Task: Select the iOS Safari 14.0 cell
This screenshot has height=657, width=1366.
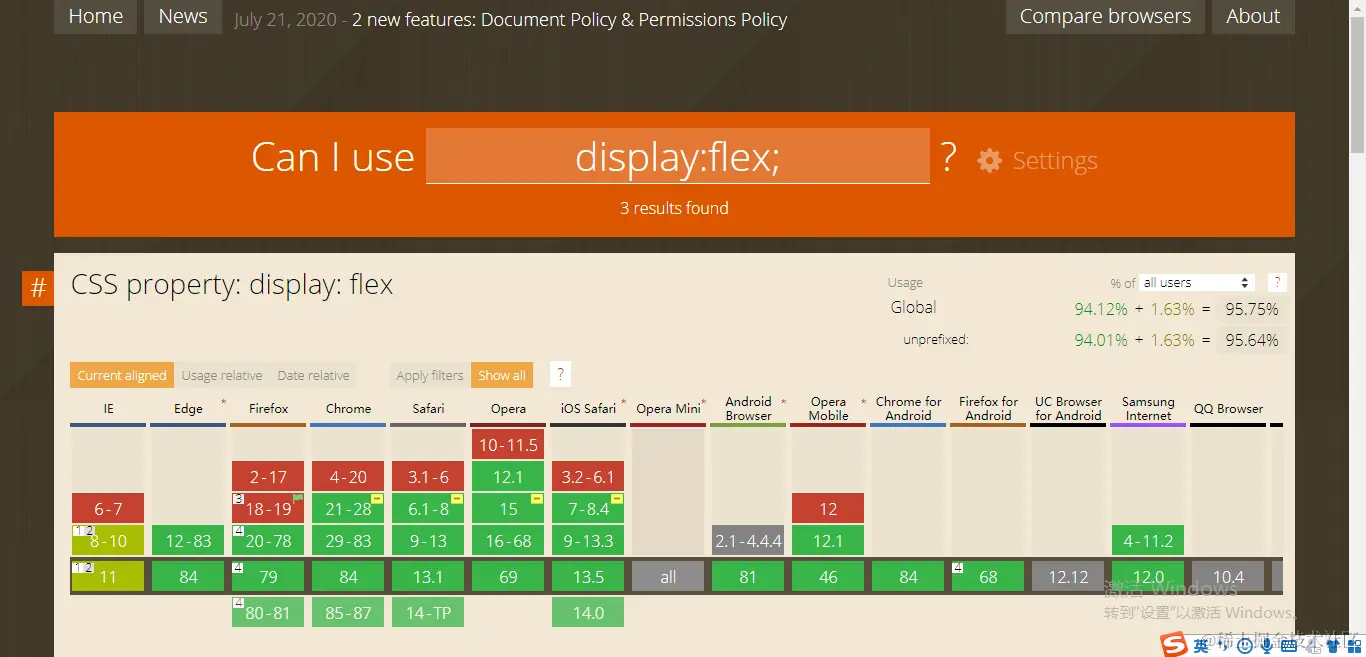Action: (x=588, y=612)
